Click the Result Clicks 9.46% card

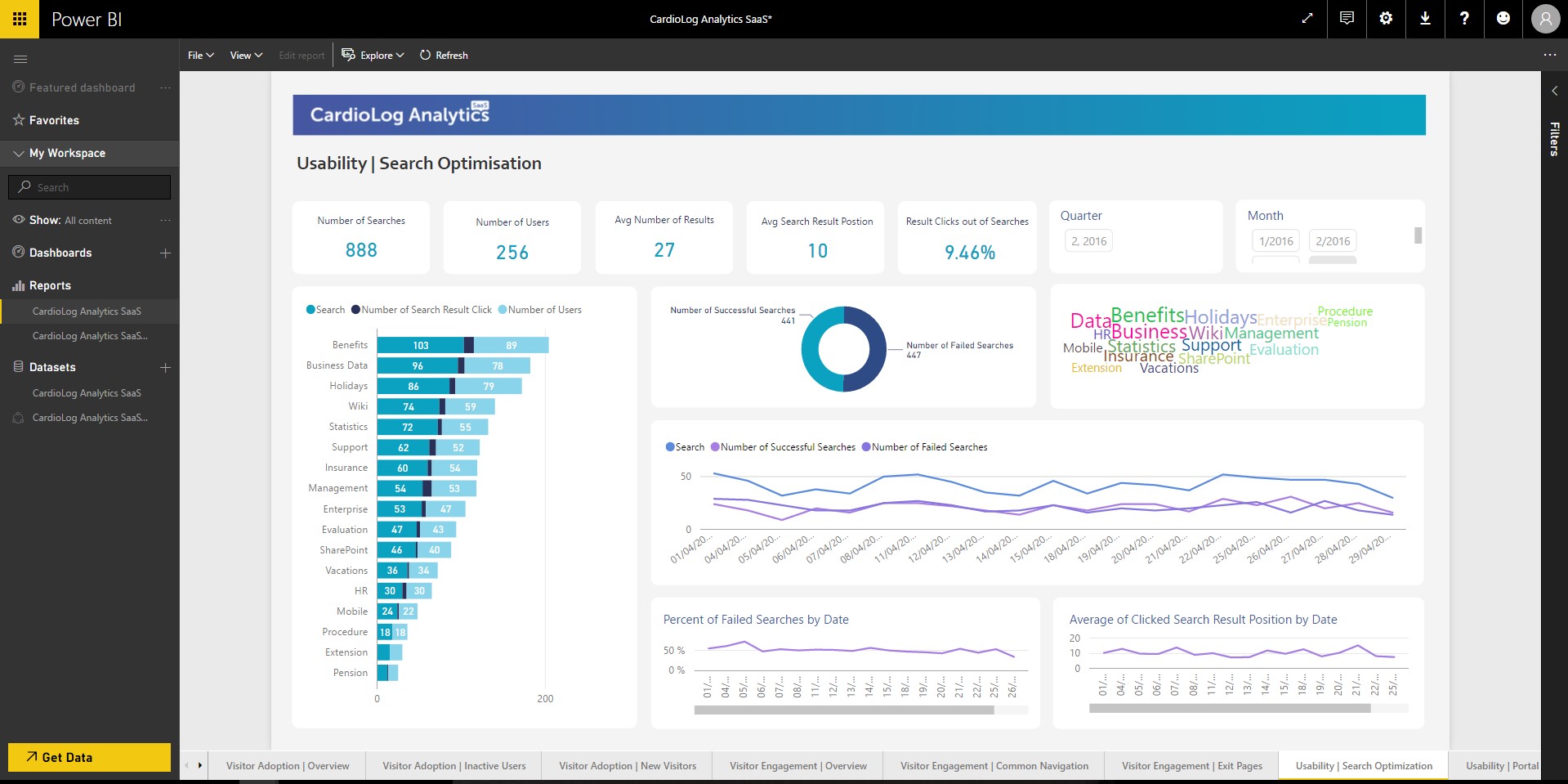tap(967, 237)
